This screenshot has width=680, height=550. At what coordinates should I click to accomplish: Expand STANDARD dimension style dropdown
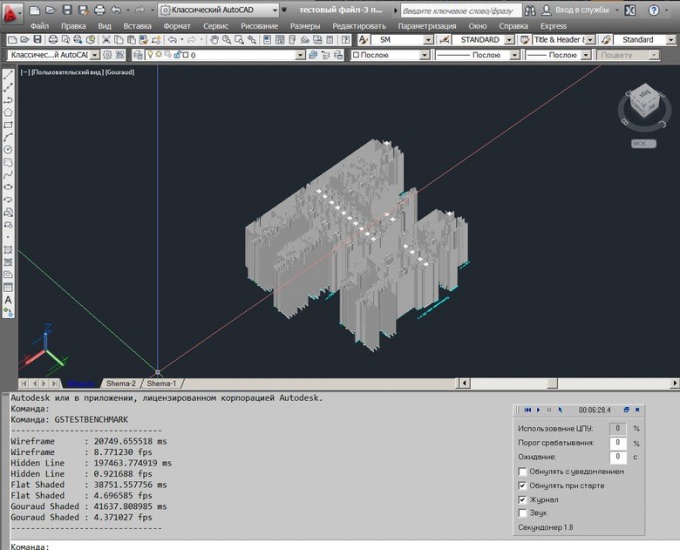(510, 40)
